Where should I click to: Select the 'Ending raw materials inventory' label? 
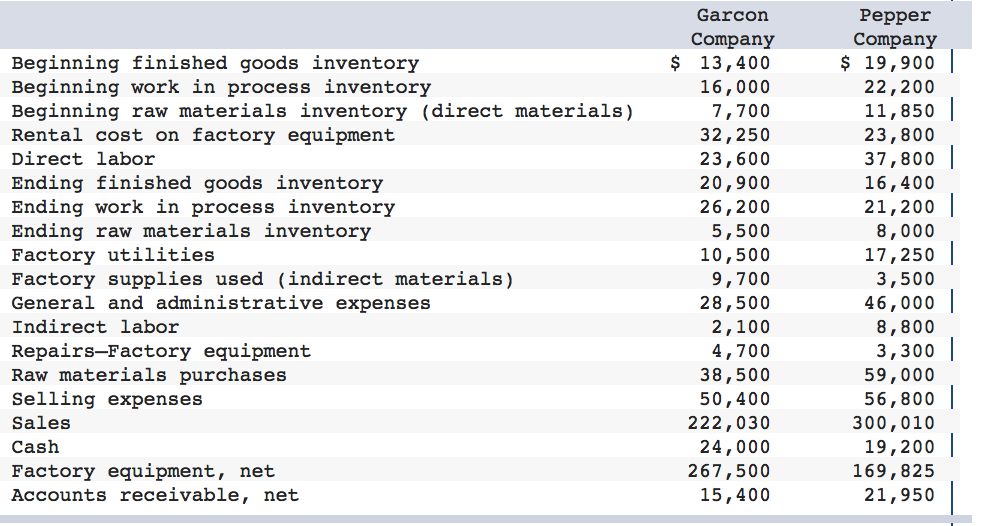[x=191, y=231]
